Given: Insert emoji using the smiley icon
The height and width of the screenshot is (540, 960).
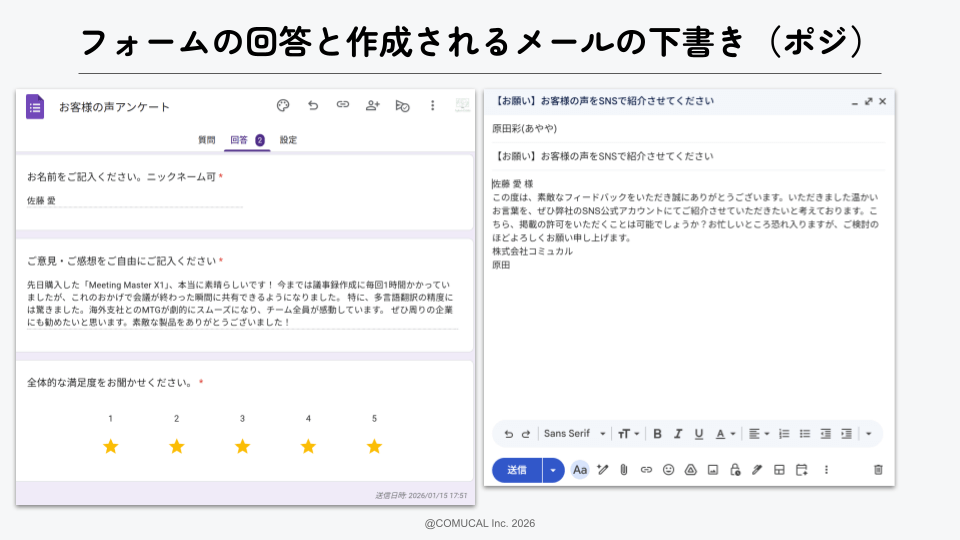Looking at the screenshot, I should click(668, 469).
